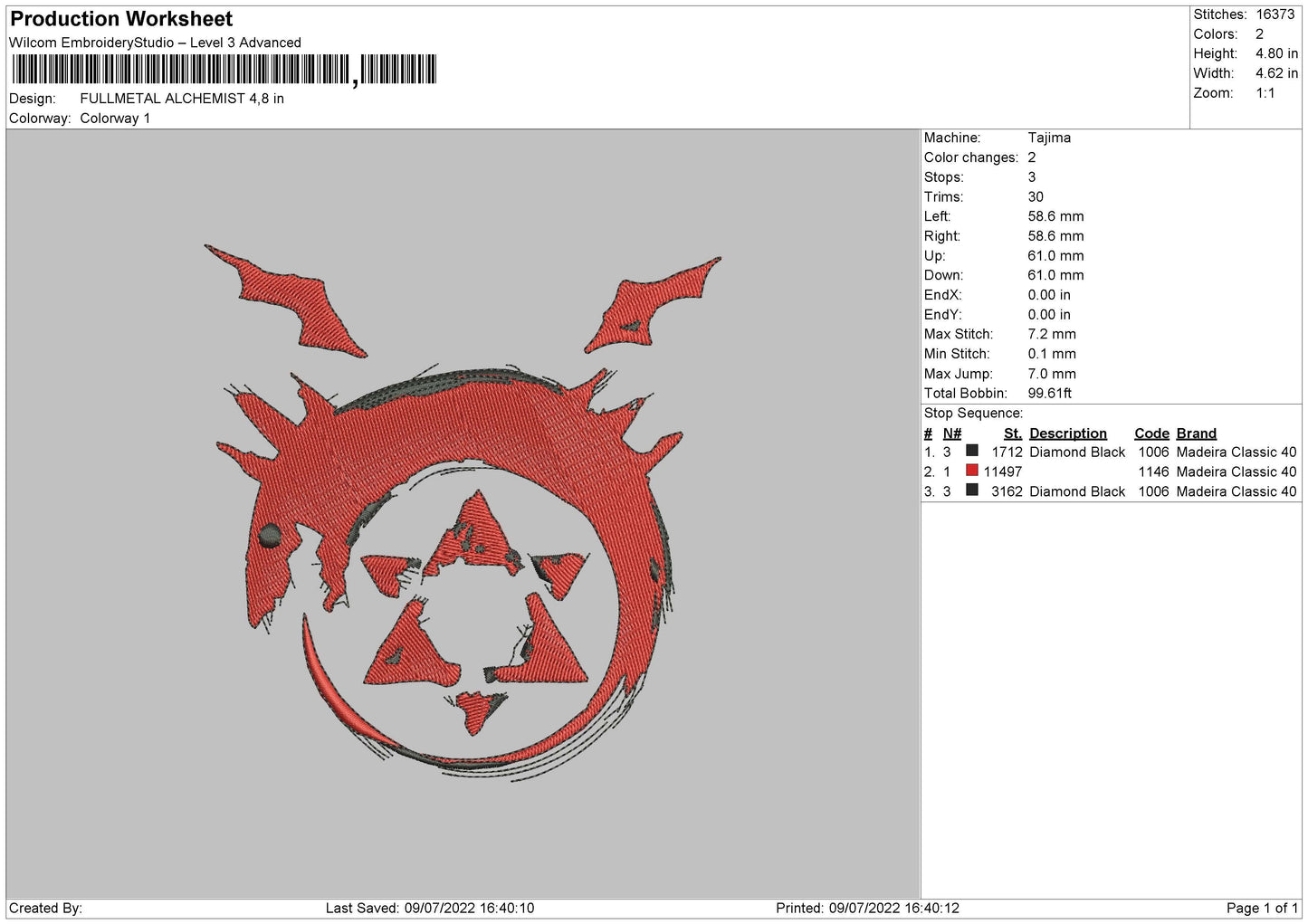This screenshot has width=1308, height=924.
Task: Click the black swatch in stop row 1
Action: pyautogui.click(x=972, y=451)
